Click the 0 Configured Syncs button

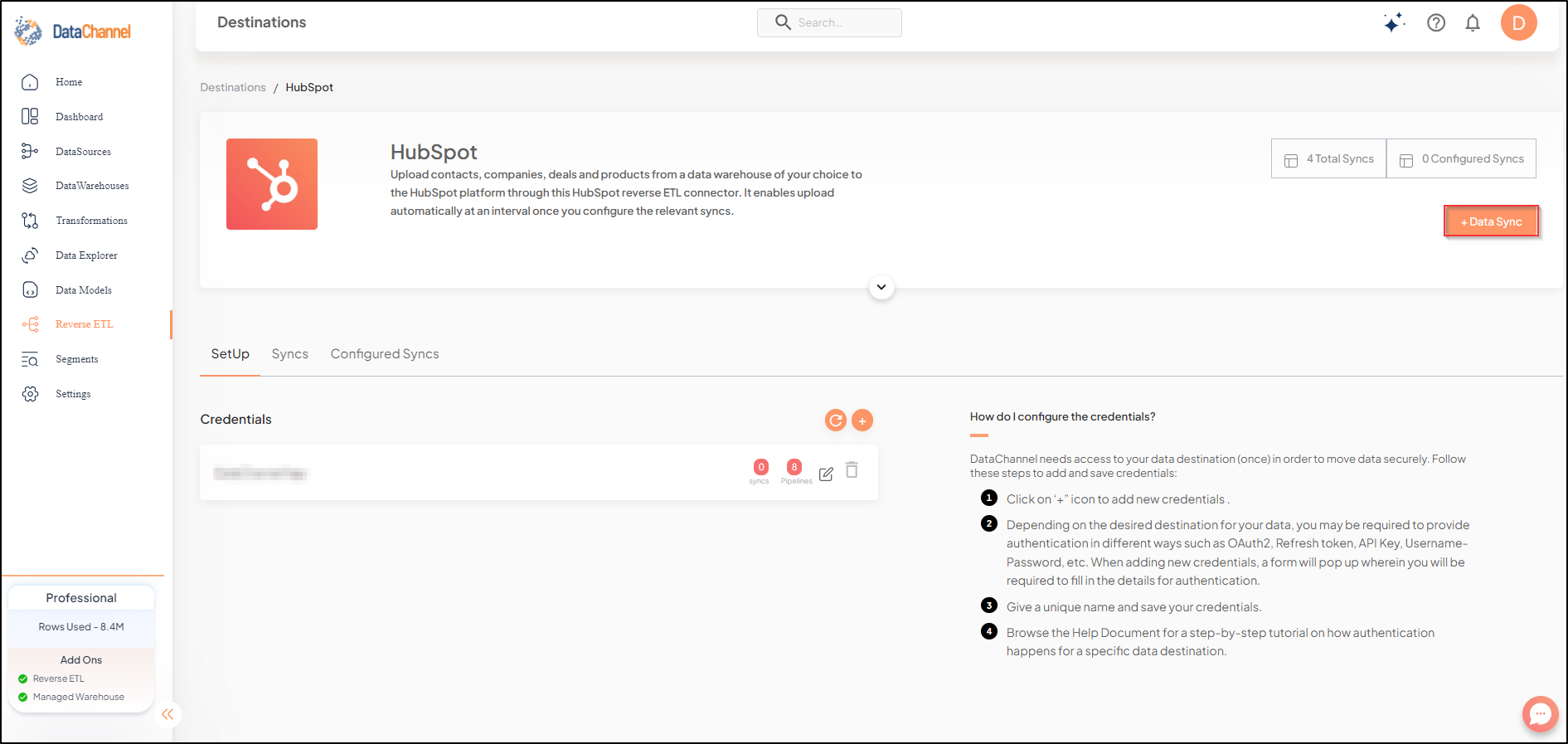click(1461, 158)
